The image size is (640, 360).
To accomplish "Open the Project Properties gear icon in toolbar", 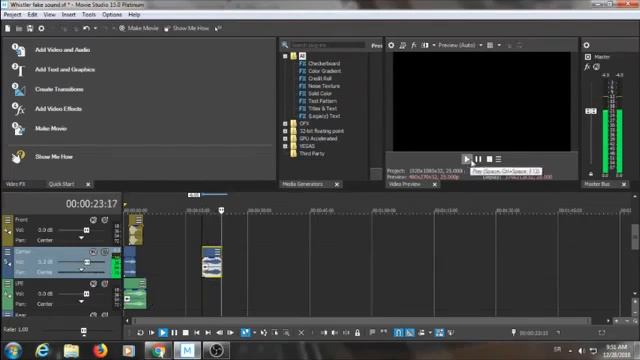I will pos(41,29).
